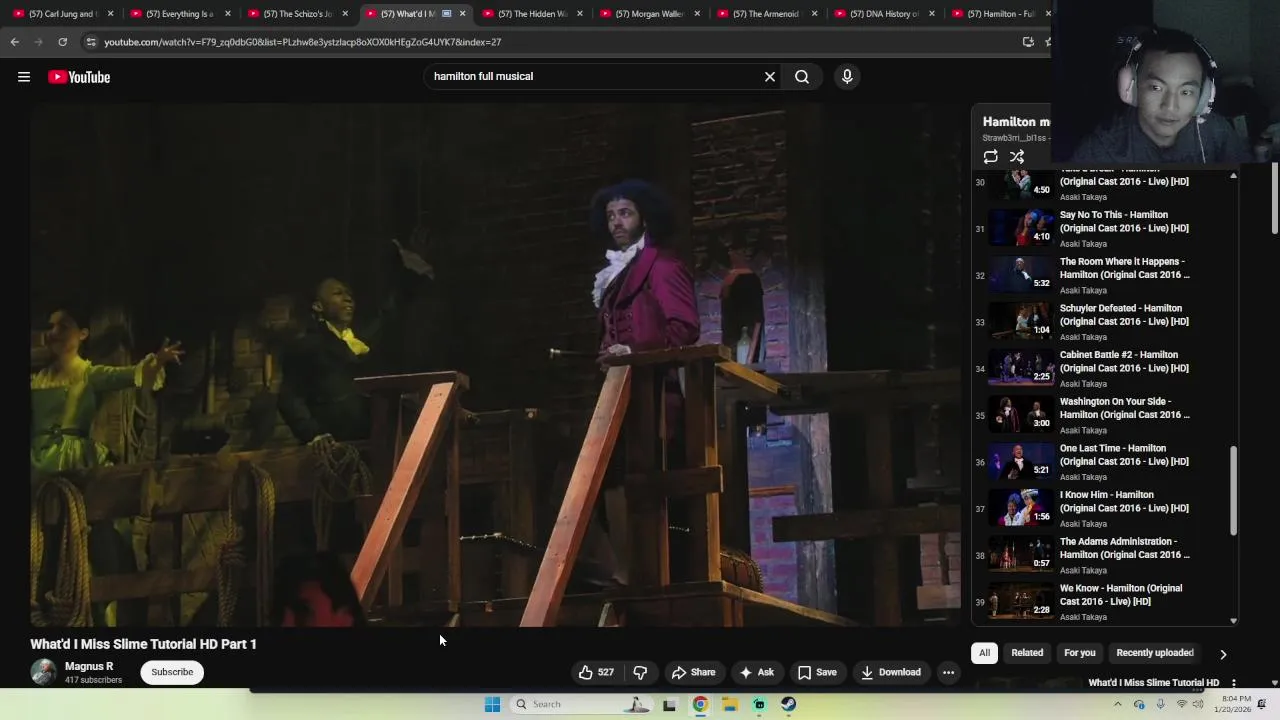Click the install app icon in address bar
Image resolution: width=1280 pixels, height=720 pixels.
1028,42
